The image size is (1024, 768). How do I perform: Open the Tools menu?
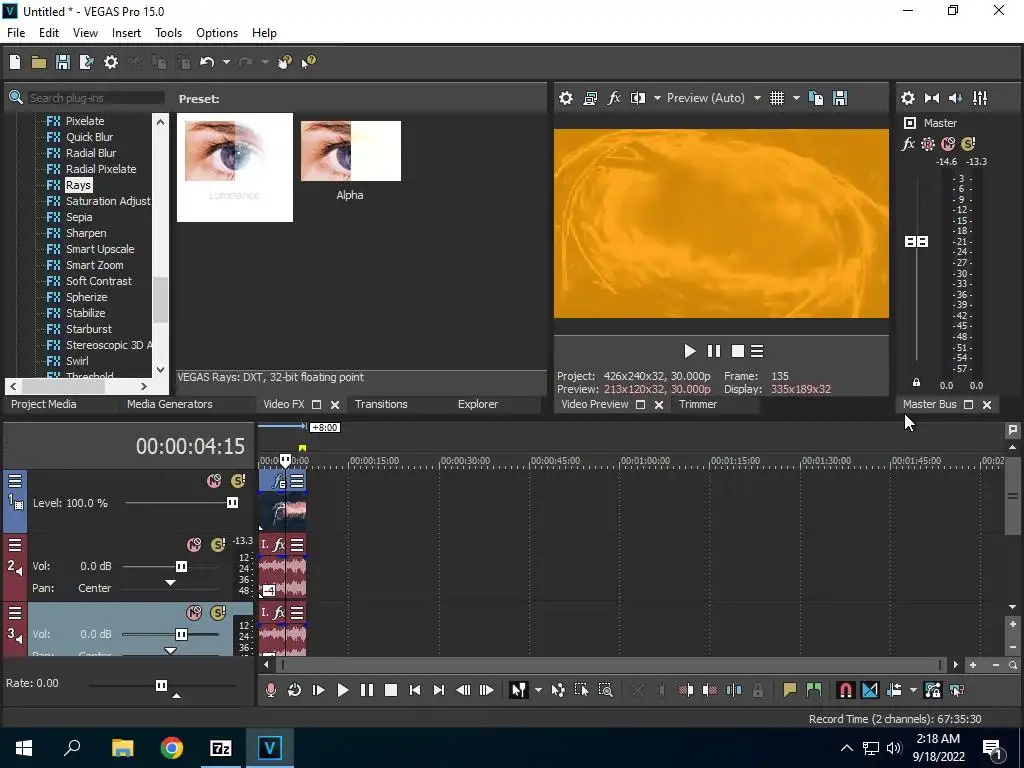click(x=168, y=33)
